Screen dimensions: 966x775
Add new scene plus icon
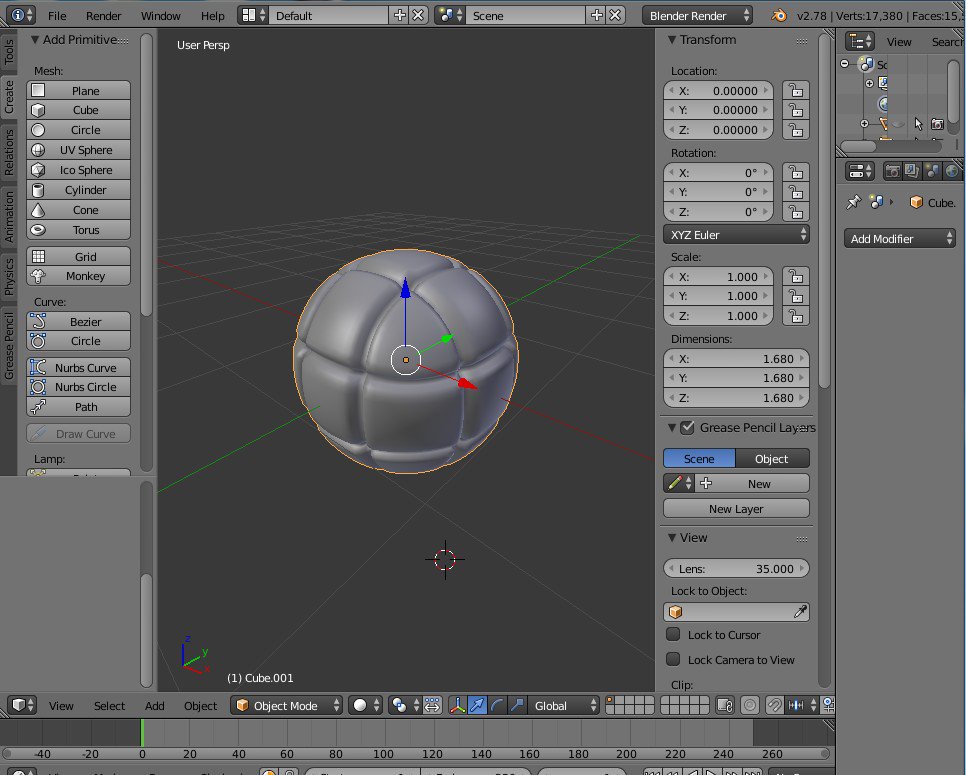pos(597,15)
